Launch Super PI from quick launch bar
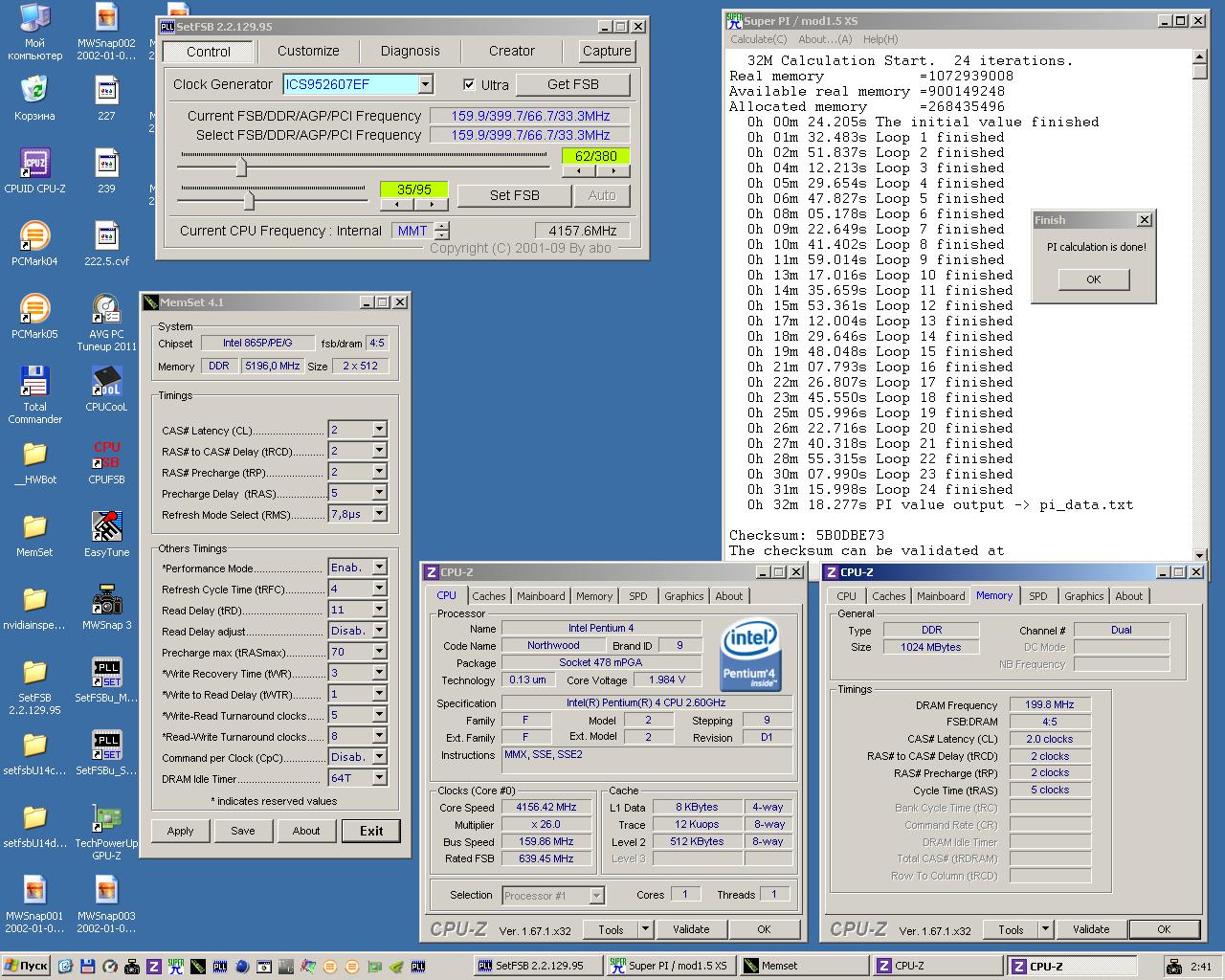 click(x=176, y=967)
